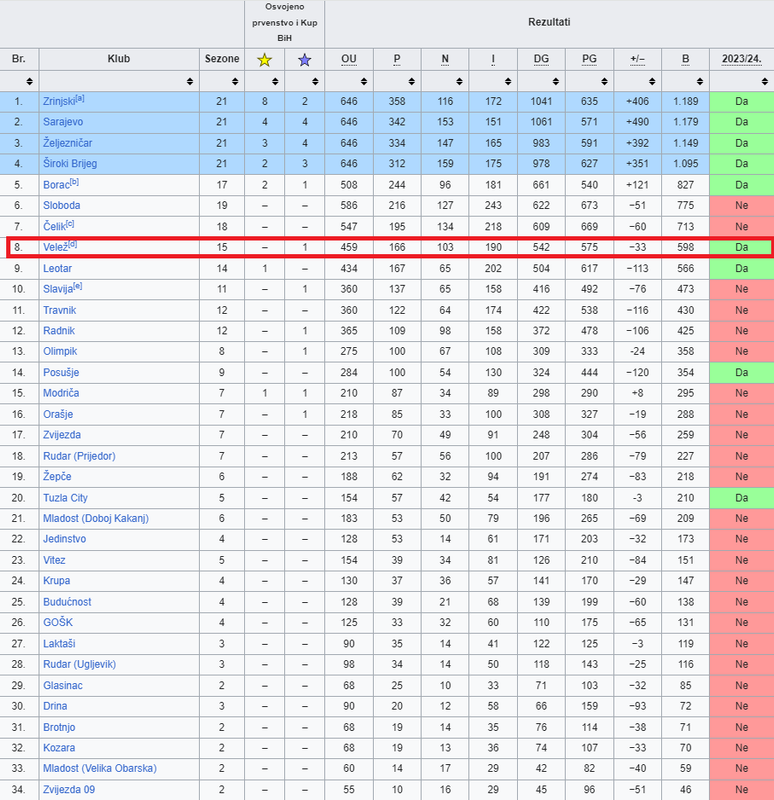The height and width of the screenshot is (800, 774).
Task: Open the Modriča club link
Action: click(61, 393)
